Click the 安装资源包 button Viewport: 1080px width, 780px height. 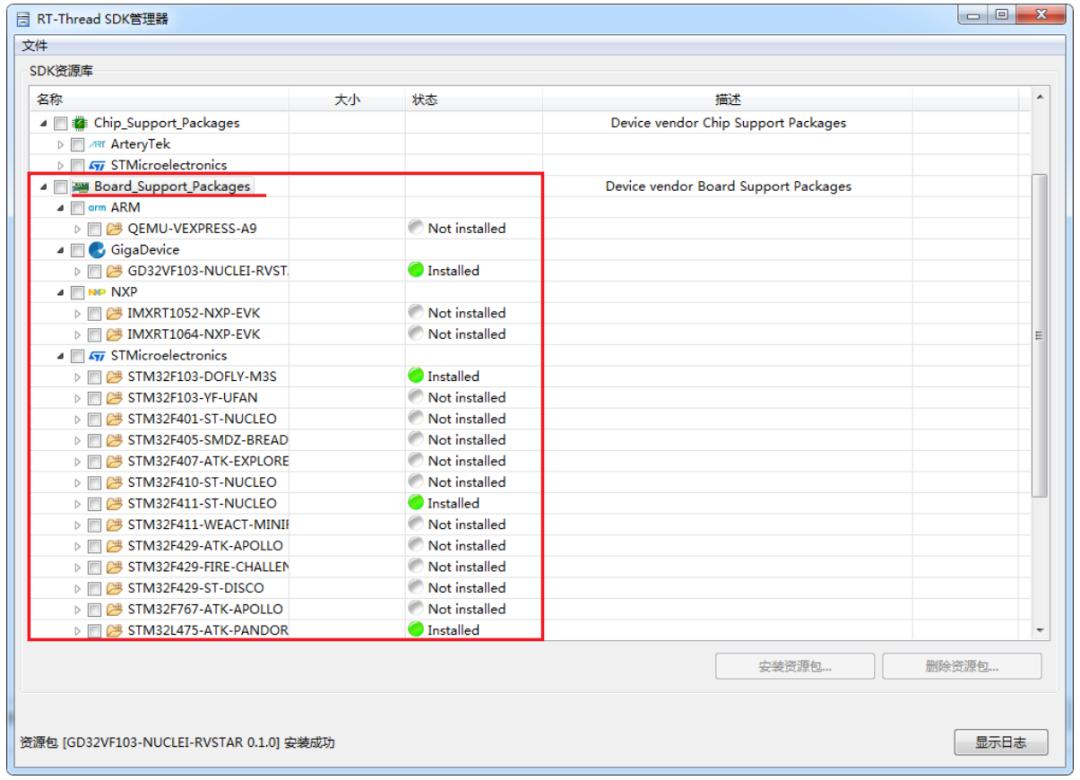[795, 666]
